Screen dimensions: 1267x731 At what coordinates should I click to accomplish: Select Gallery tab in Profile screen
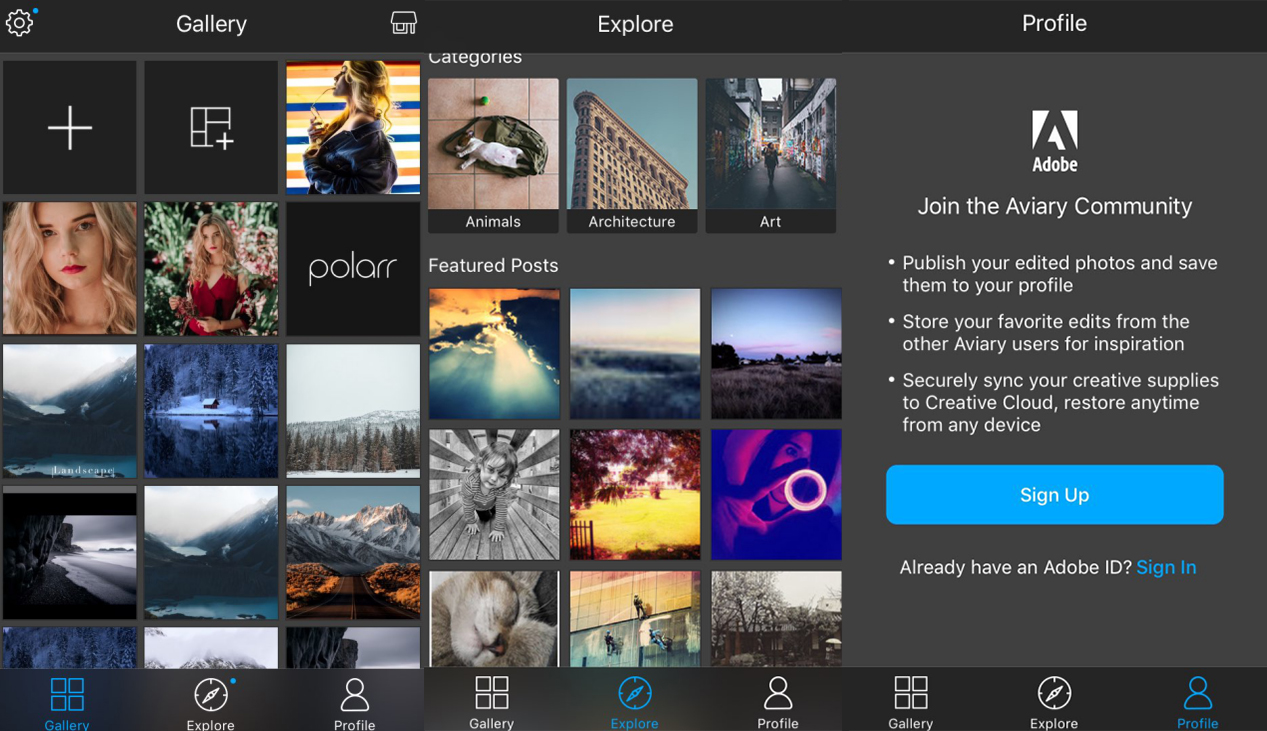[910, 702]
